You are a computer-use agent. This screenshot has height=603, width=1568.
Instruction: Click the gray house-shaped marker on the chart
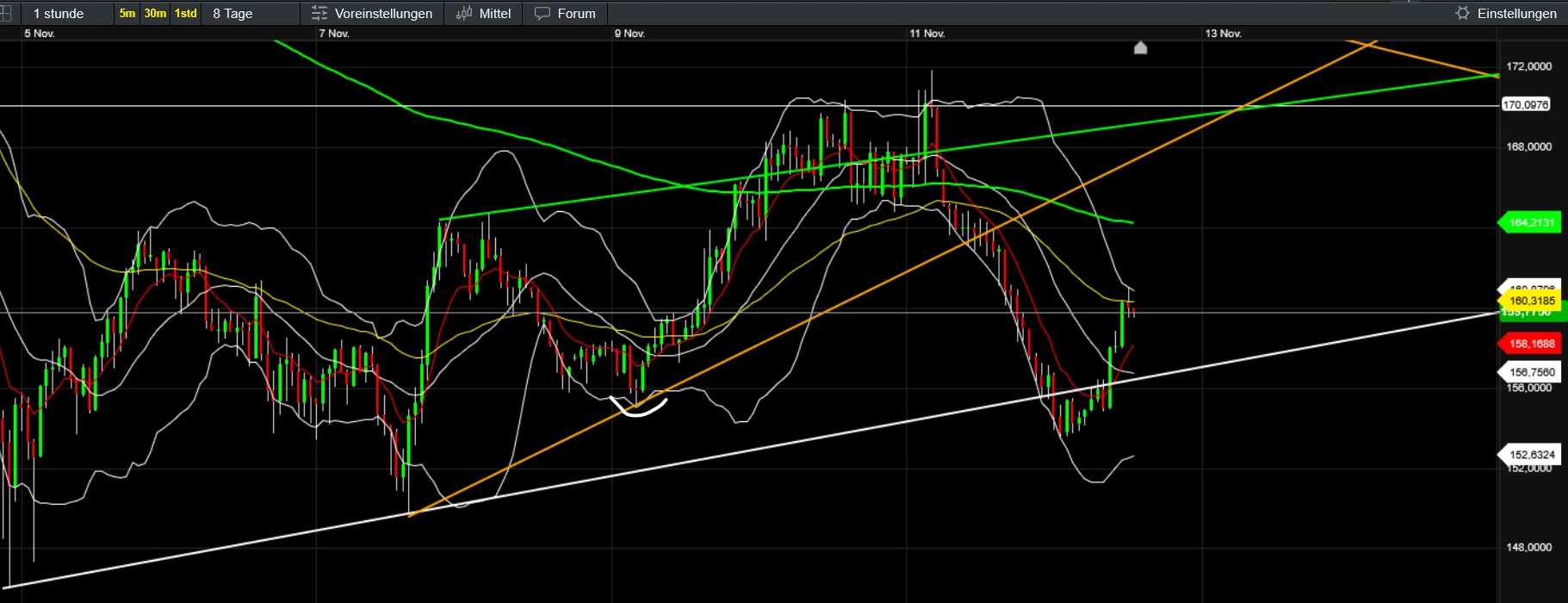[1140, 48]
